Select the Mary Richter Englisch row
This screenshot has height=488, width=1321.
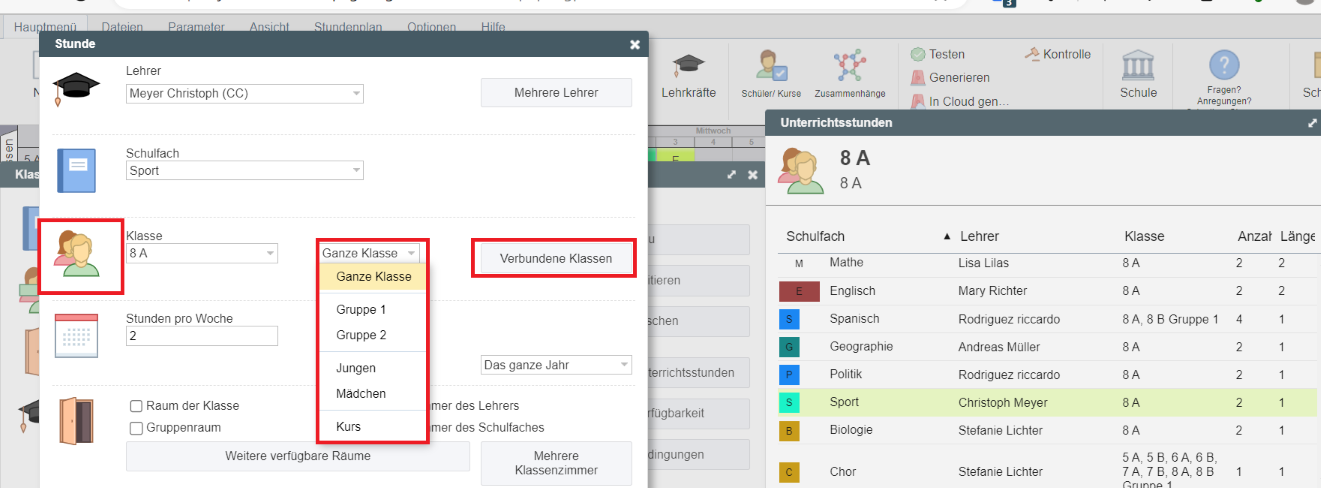1047,291
